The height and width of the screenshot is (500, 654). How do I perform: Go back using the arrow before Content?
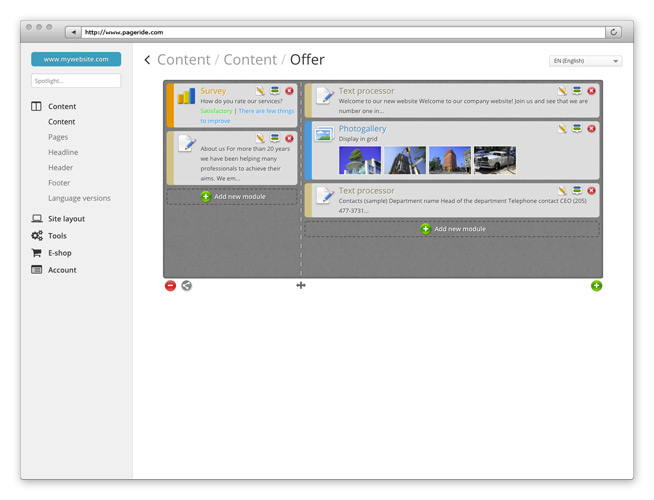pos(148,60)
